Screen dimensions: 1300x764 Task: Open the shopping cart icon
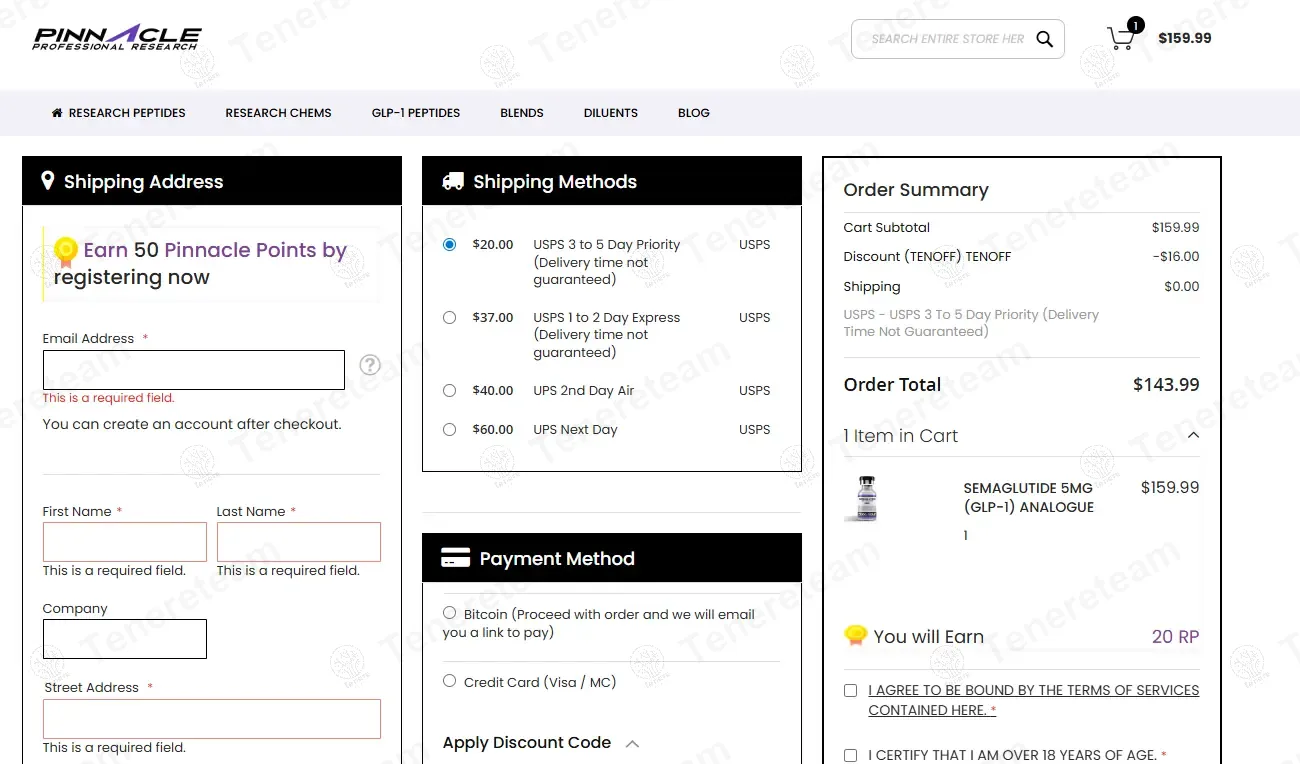[1121, 39]
